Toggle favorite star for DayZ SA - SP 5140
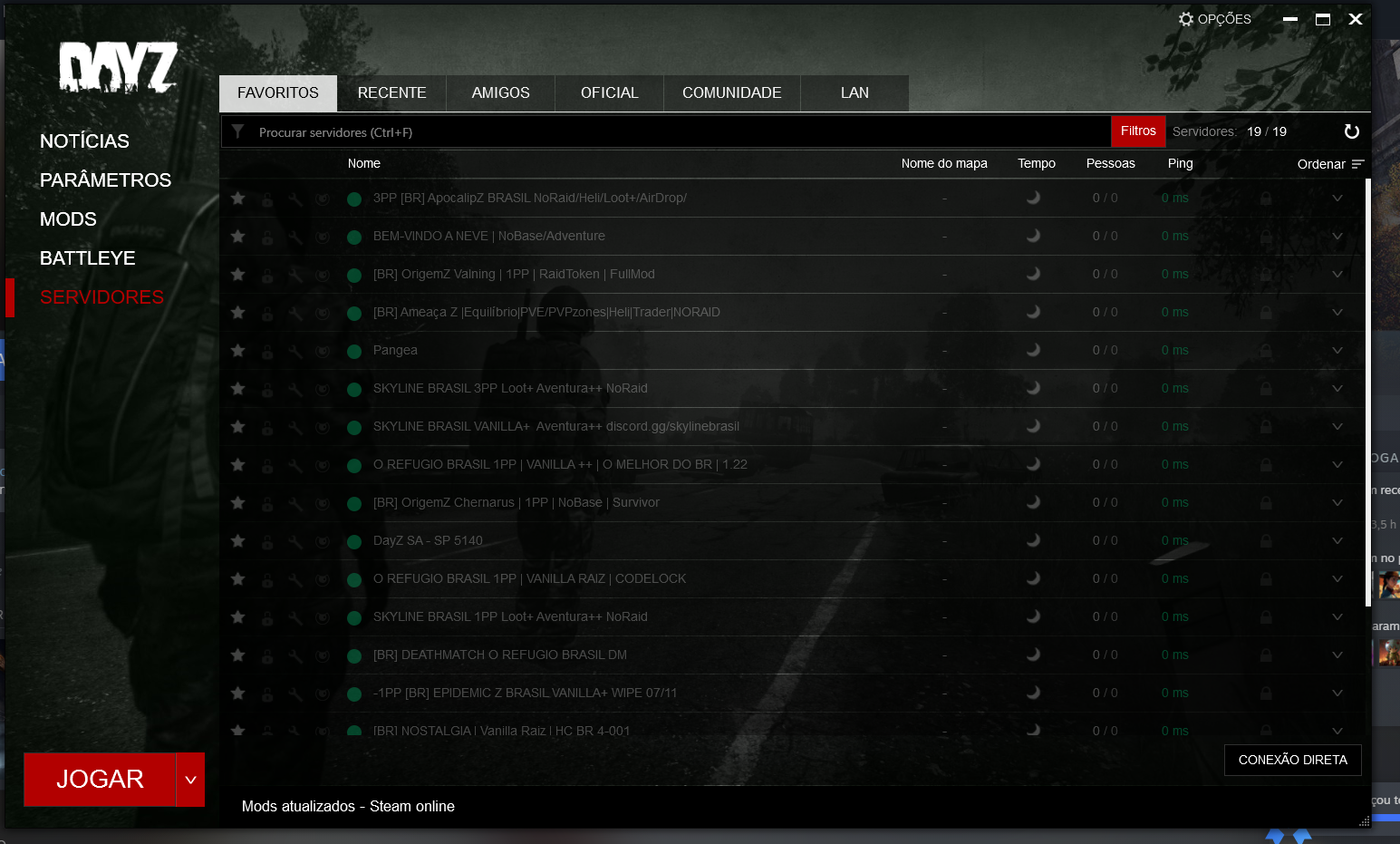Image resolution: width=1400 pixels, height=844 pixels. [x=237, y=540]
